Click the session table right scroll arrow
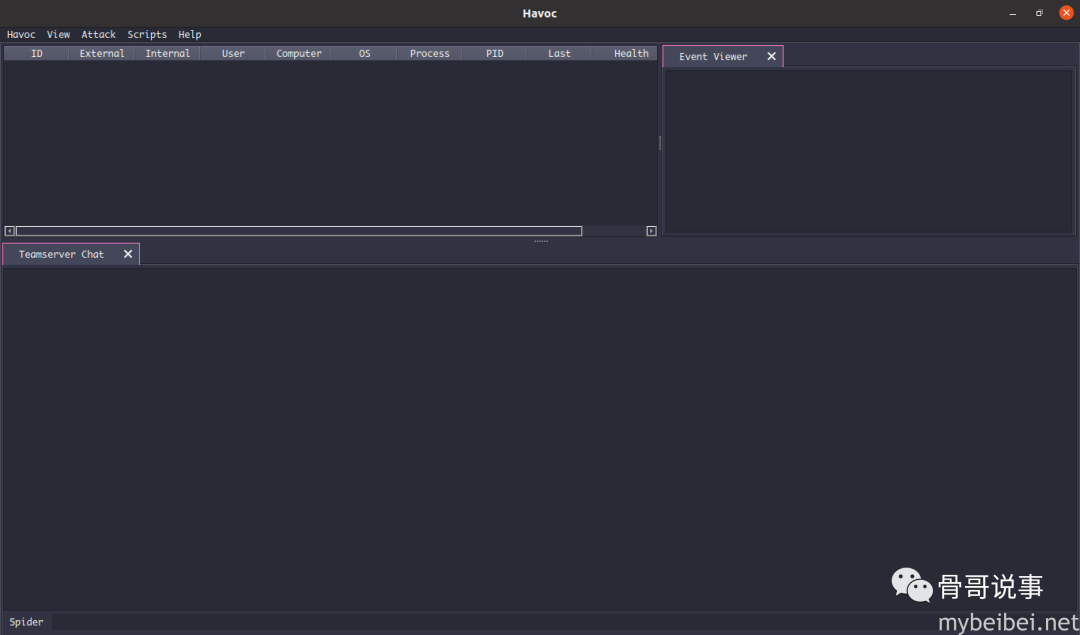The height and width of the screenshot is (635, 1080). coord(652,231)
